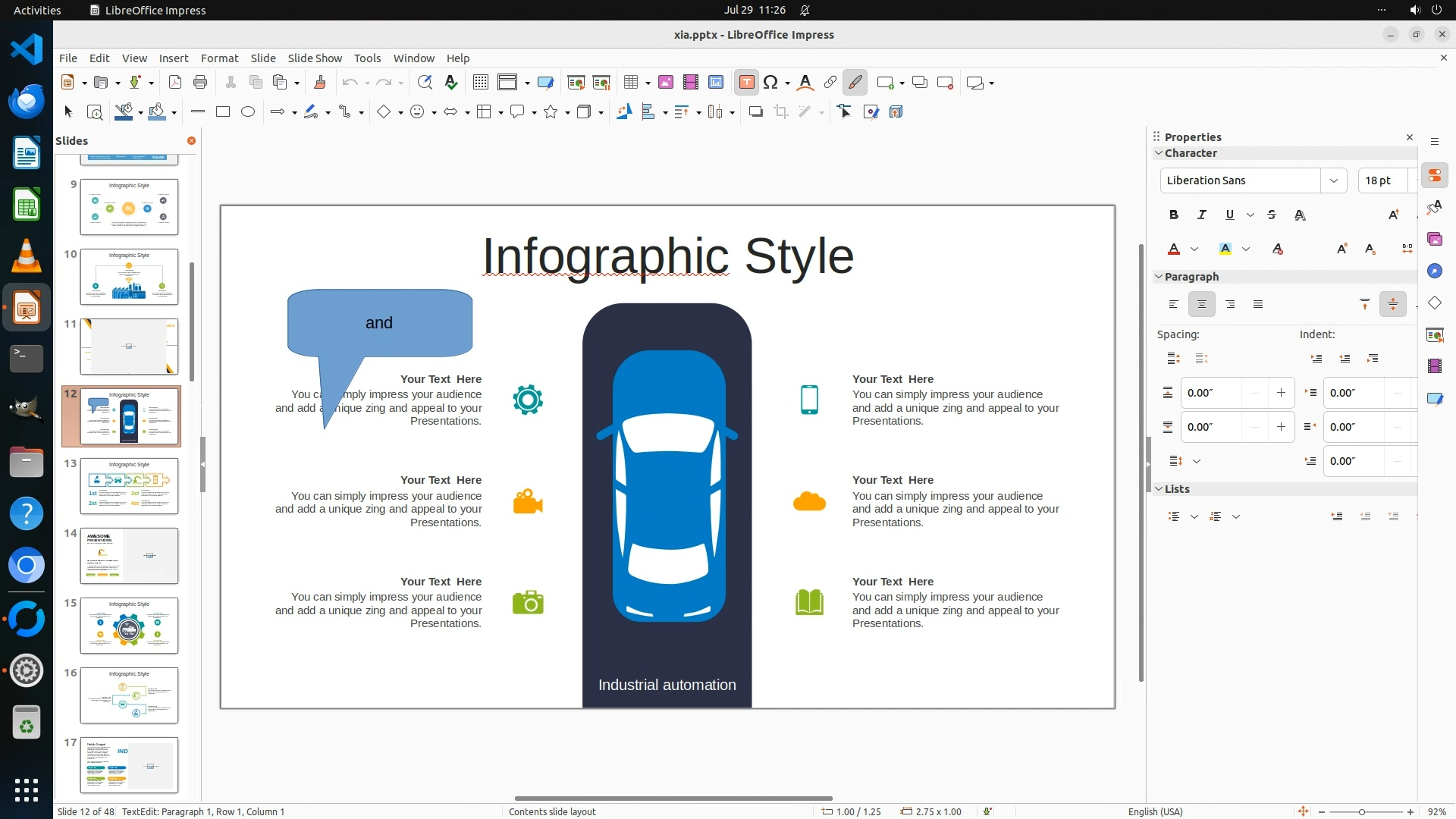The width and height of the screenshot is (1456, 819).
Task: Open the Insert Special Character tool
Action: pyautogui.click(x=770, y=83)
